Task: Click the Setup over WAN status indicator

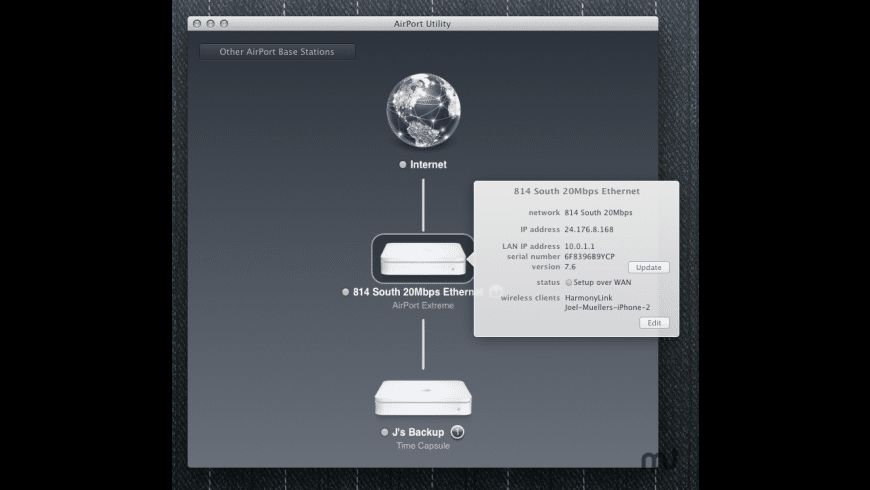Action: (x=568, y=282)
